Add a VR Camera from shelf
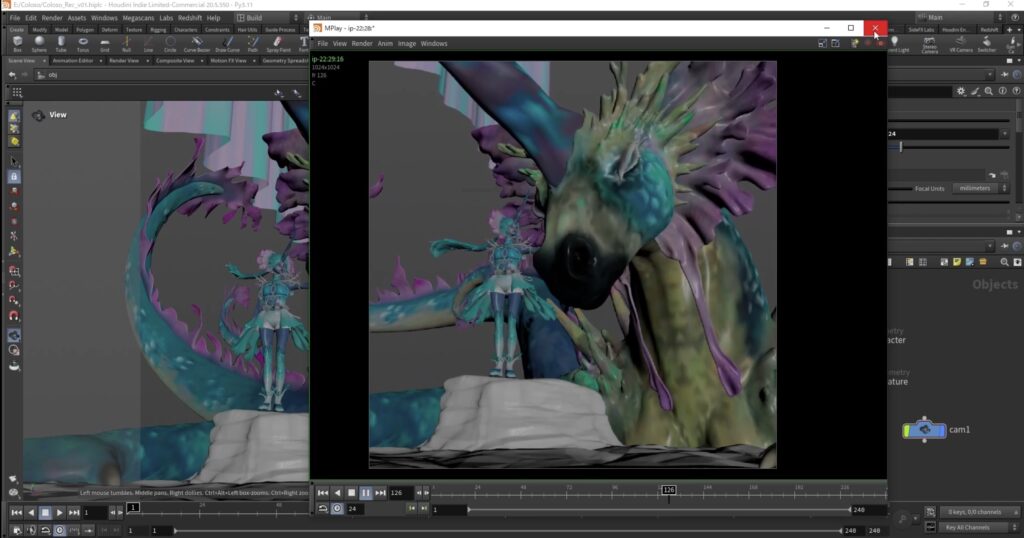Viewport: 1024px width, 538px height. (960, 44)
